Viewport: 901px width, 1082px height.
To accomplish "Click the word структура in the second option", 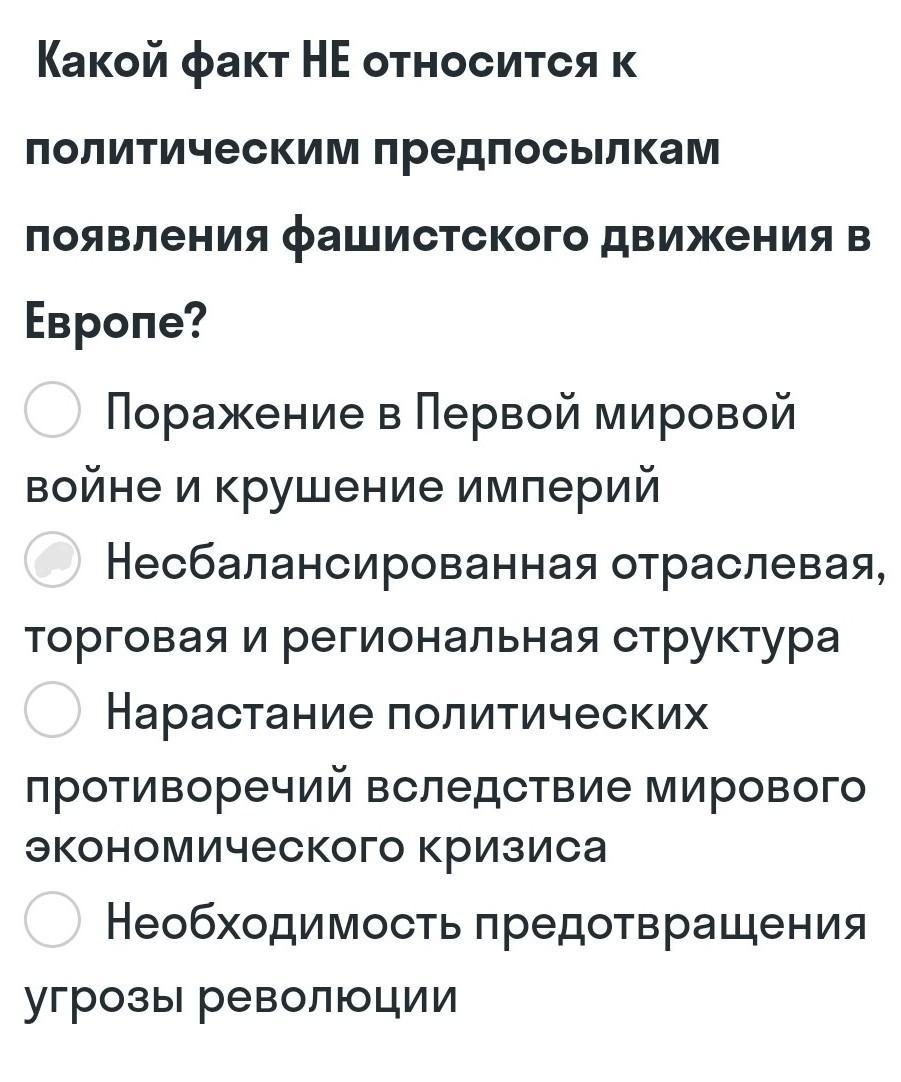I will (727, 637).
